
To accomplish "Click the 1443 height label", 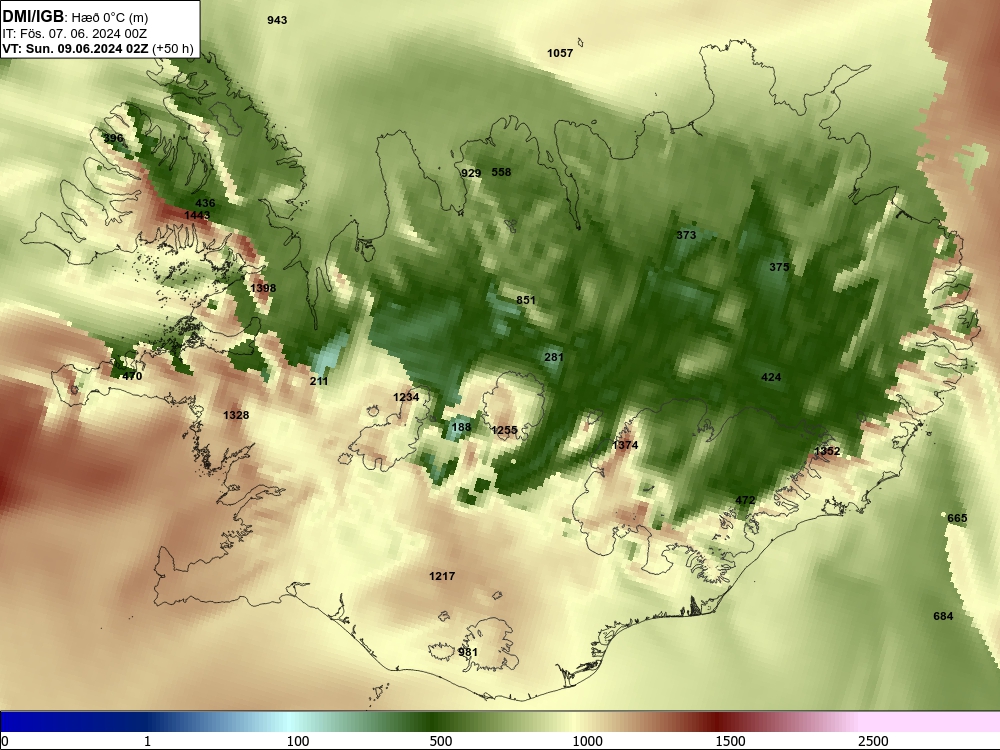I will pyautogui.click(x=197, y=216).
